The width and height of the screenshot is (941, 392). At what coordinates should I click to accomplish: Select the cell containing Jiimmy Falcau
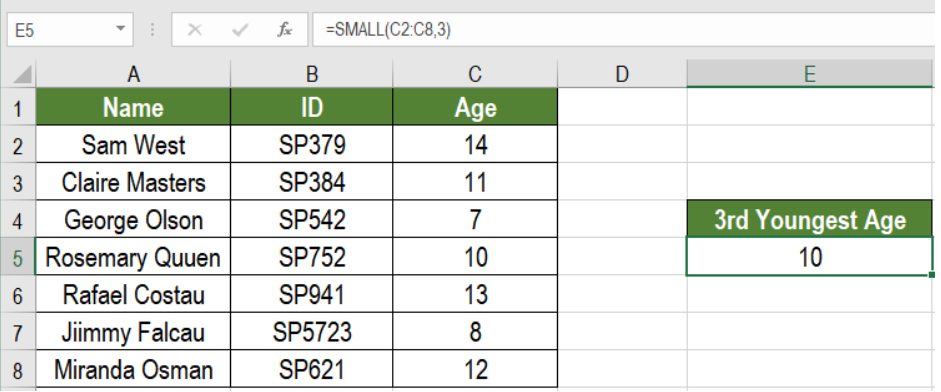(x=133, y=332)
